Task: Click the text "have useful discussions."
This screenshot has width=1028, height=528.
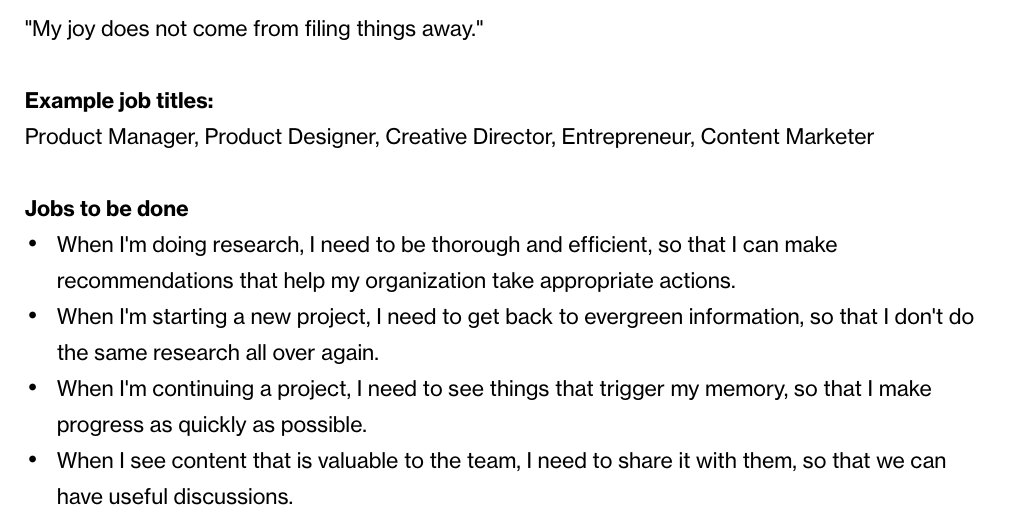Action: point(175,497)
